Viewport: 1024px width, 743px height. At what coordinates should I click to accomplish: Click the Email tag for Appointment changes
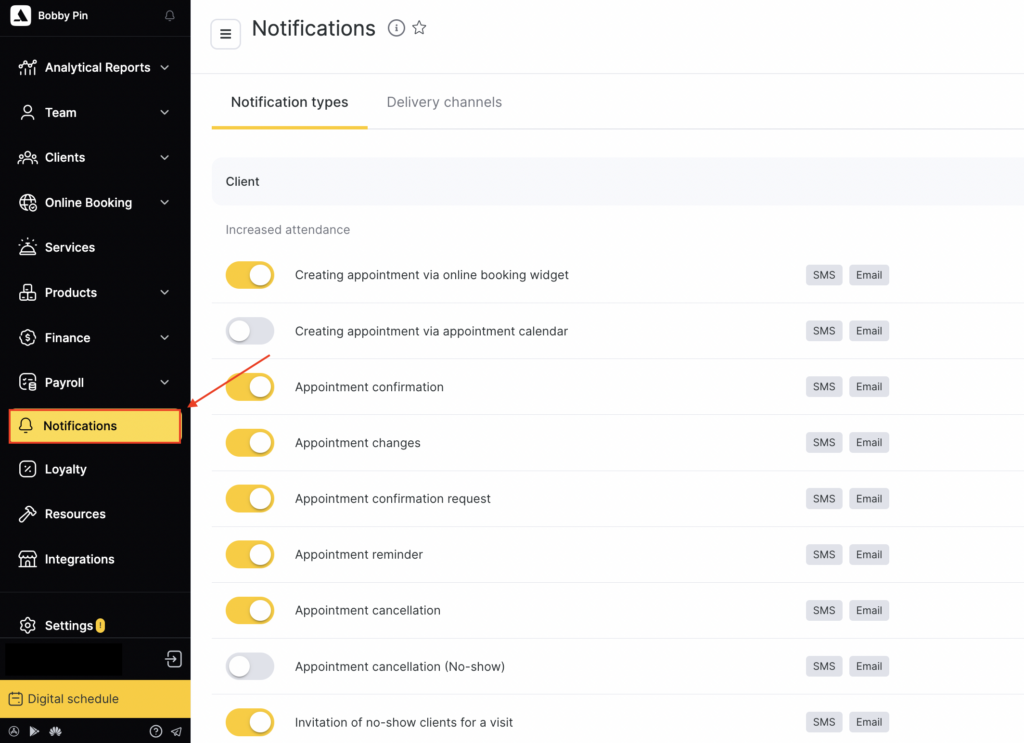coord(869,443)
